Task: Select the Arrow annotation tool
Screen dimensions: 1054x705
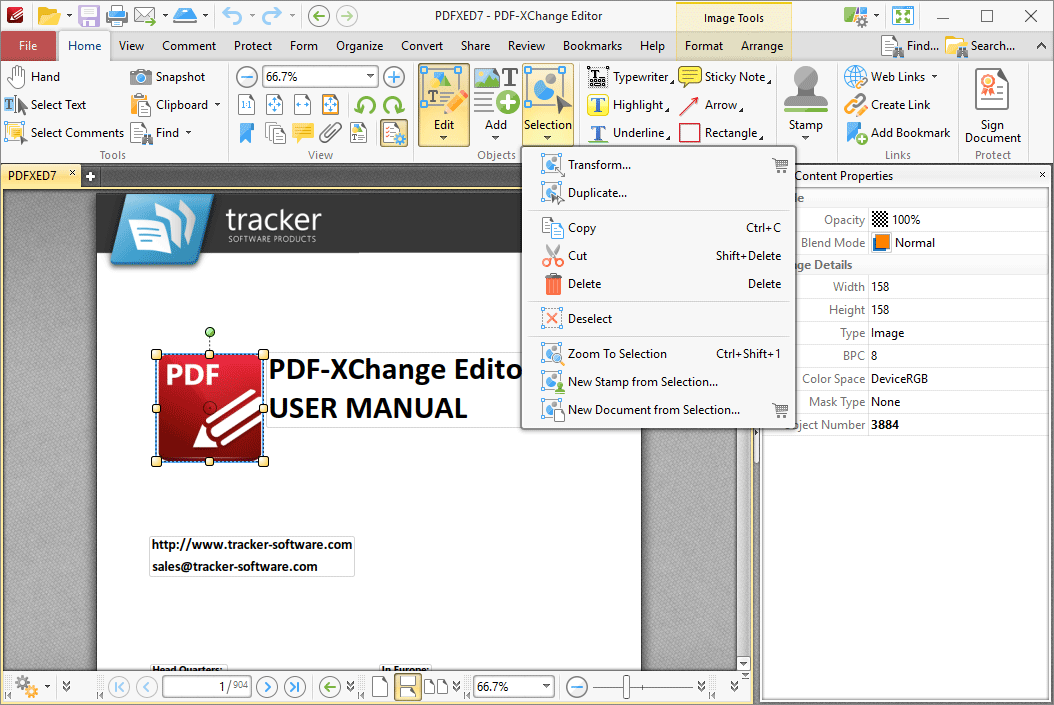Action: pyautogui.click(x=715, y=104)
